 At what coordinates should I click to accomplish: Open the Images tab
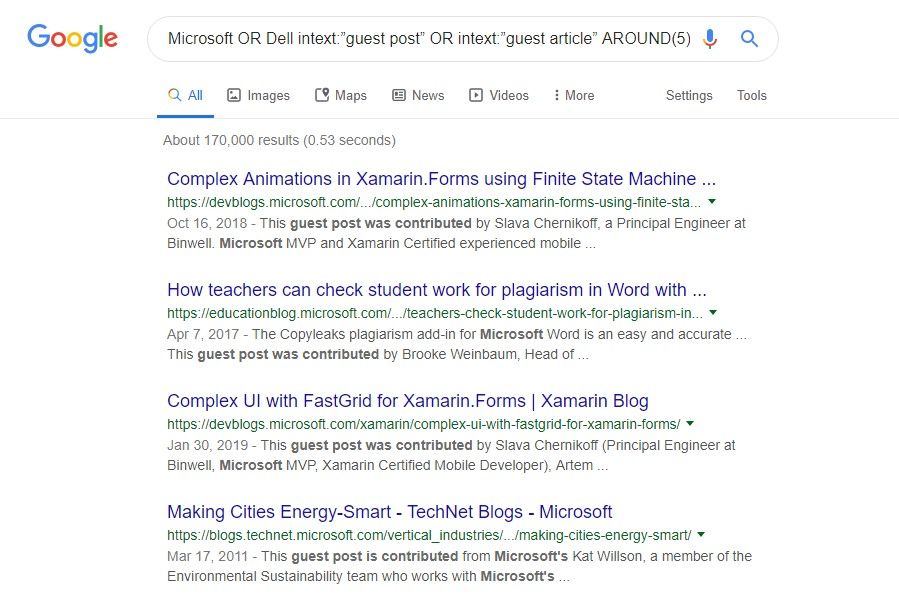(x=258, y=95)
